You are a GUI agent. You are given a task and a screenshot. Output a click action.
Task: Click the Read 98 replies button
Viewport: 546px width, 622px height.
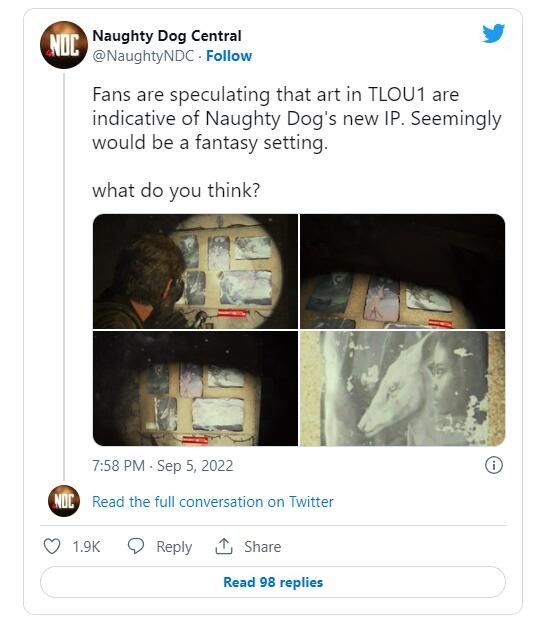pos(273,582)
